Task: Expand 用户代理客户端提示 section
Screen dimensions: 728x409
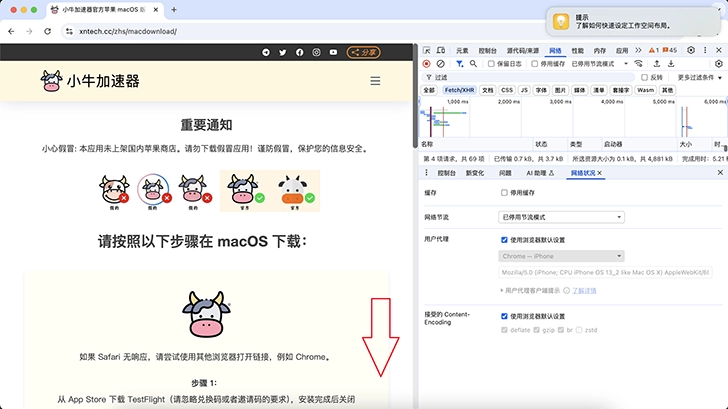Action: coord(530,291)
